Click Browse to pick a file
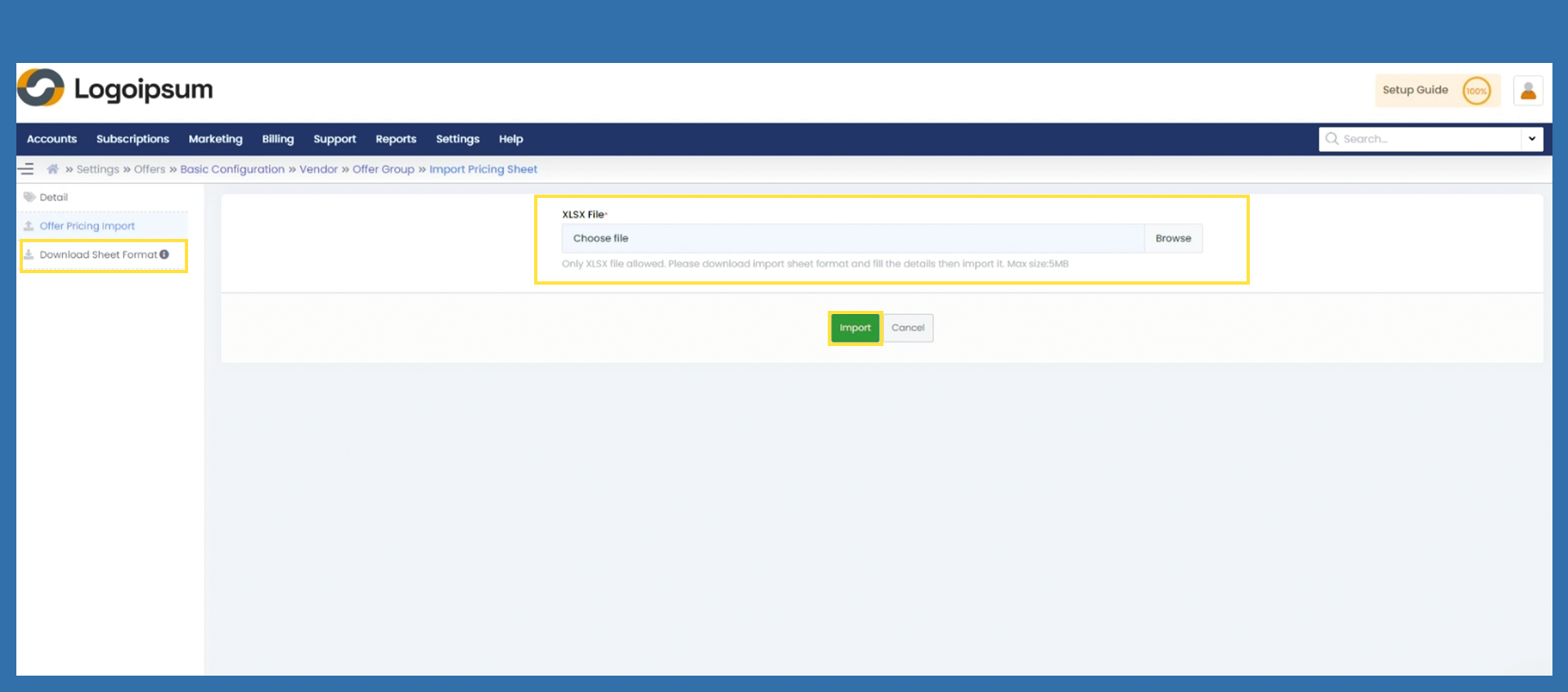The height and width of the screenshot is (692, 1568). pyautogui.click(x=1172, y=238)
